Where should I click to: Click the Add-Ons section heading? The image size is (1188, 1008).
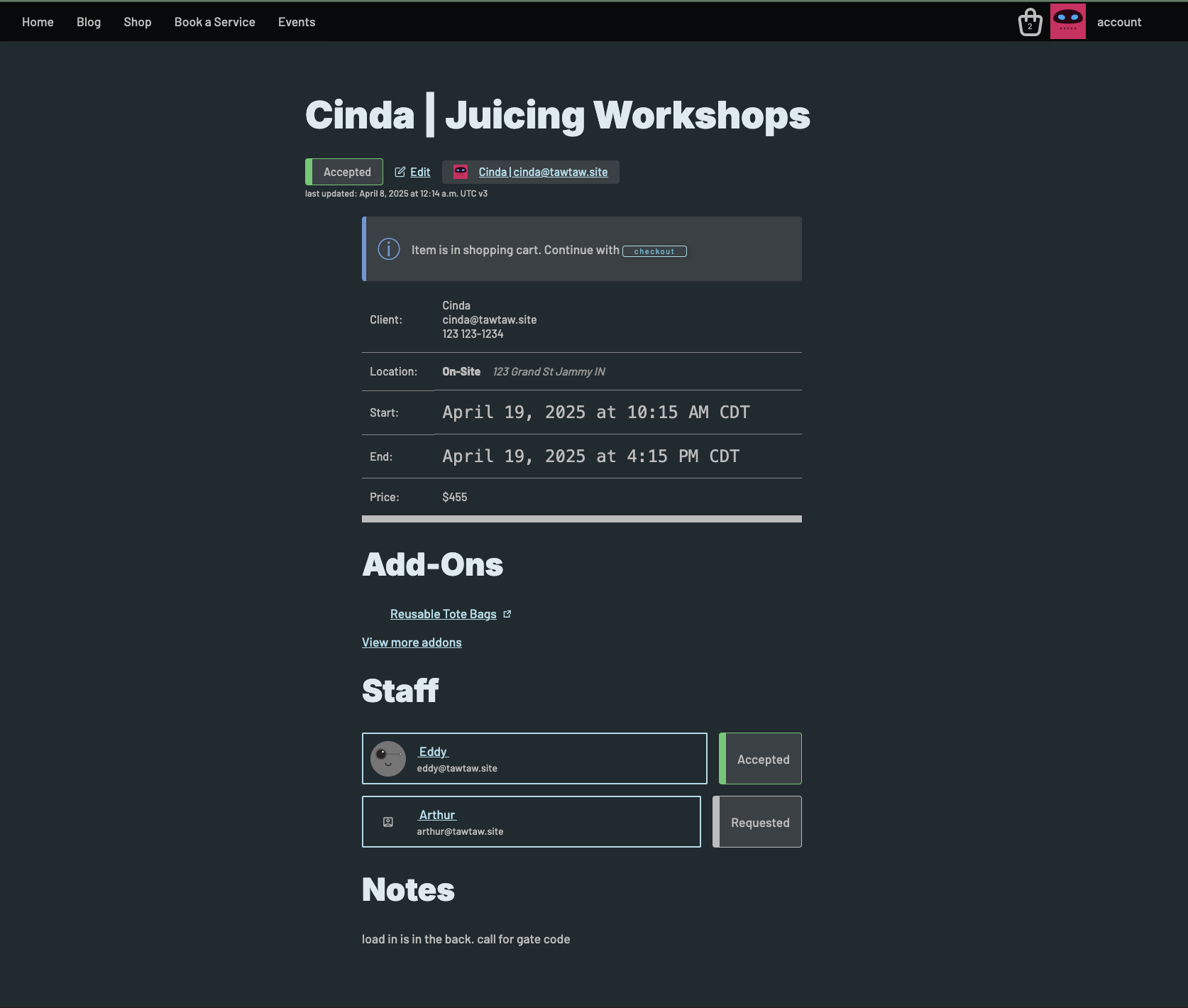tap(433, 565)
